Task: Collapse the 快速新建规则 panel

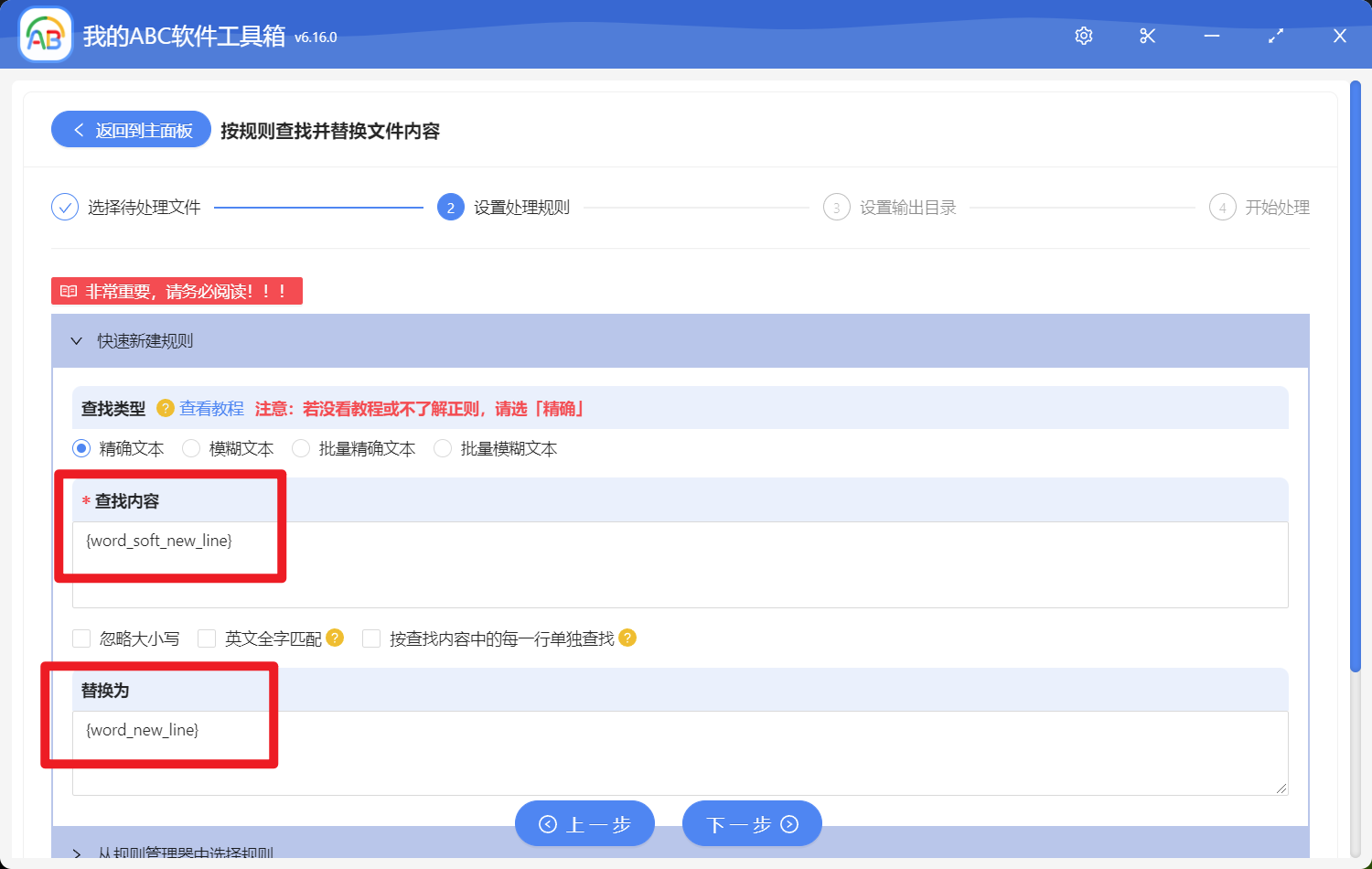Action: 77,340
